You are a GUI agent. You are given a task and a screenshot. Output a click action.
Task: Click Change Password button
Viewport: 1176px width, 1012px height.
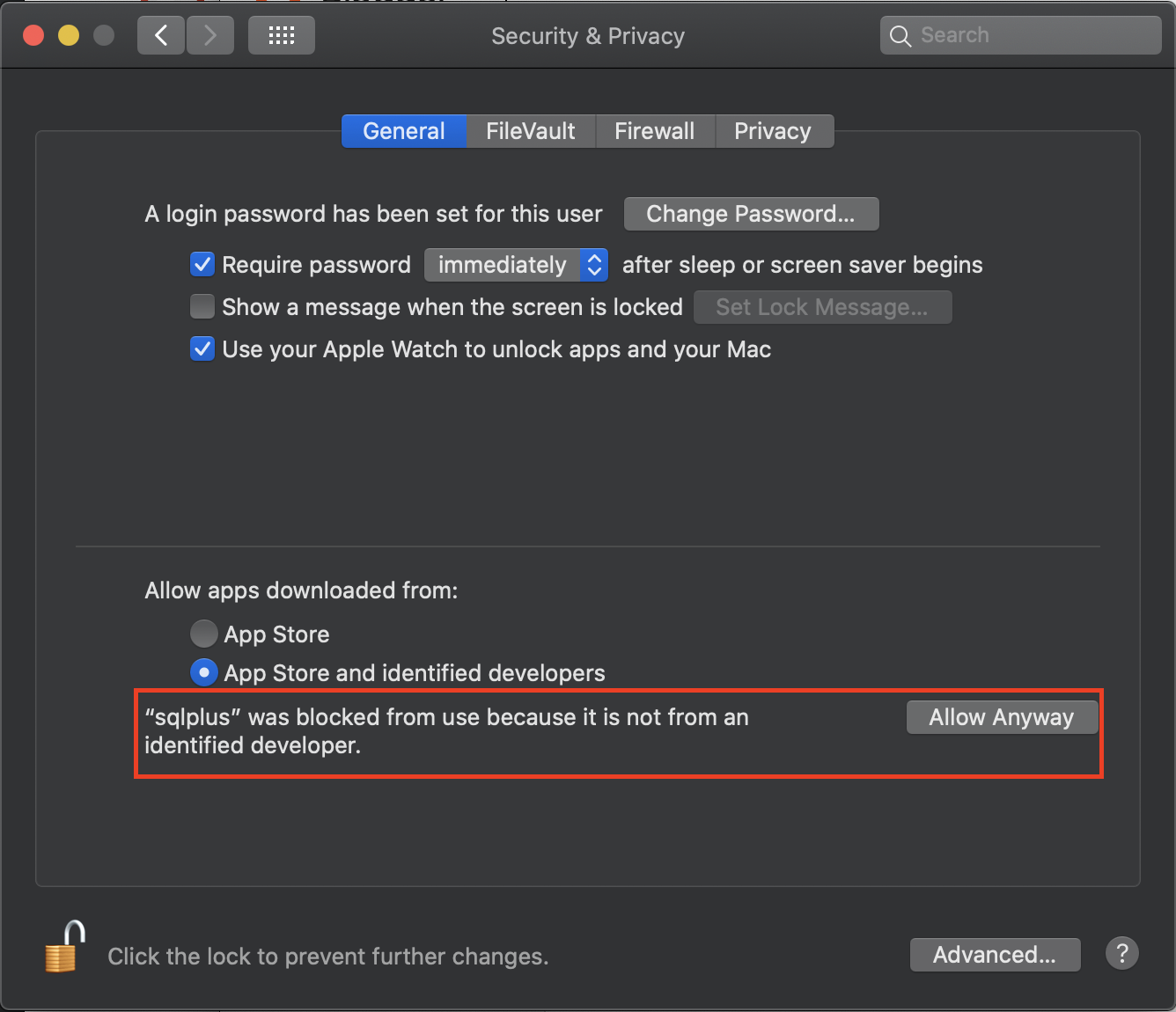point(751,214)
